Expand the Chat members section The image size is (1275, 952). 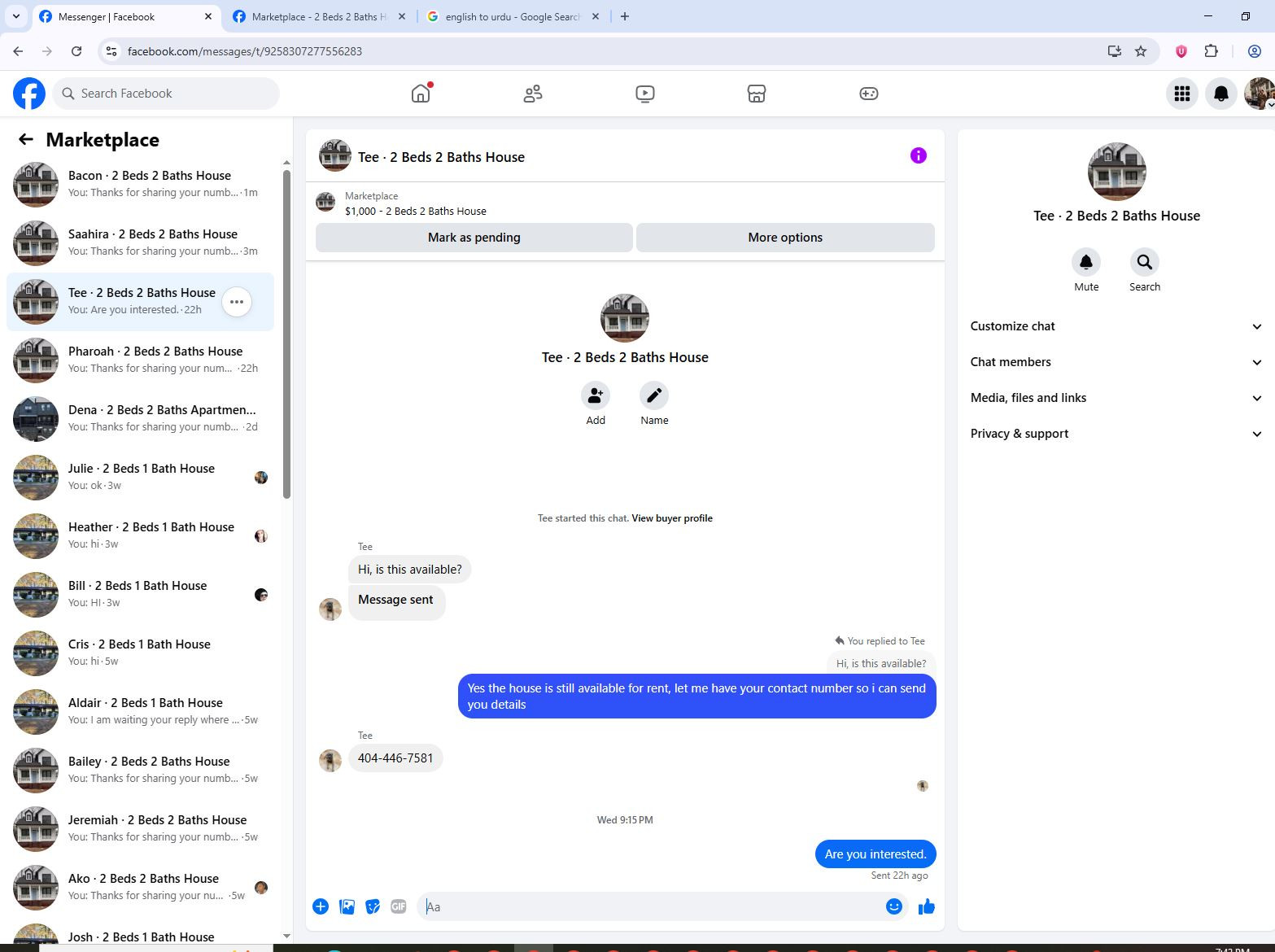[x=1116, y=362]
